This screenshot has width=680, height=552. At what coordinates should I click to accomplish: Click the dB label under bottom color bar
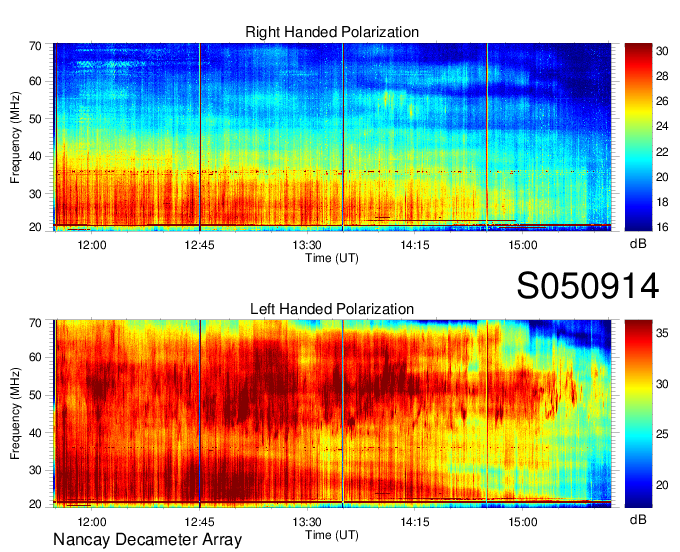pyautogui.click(x=638, y=519)
